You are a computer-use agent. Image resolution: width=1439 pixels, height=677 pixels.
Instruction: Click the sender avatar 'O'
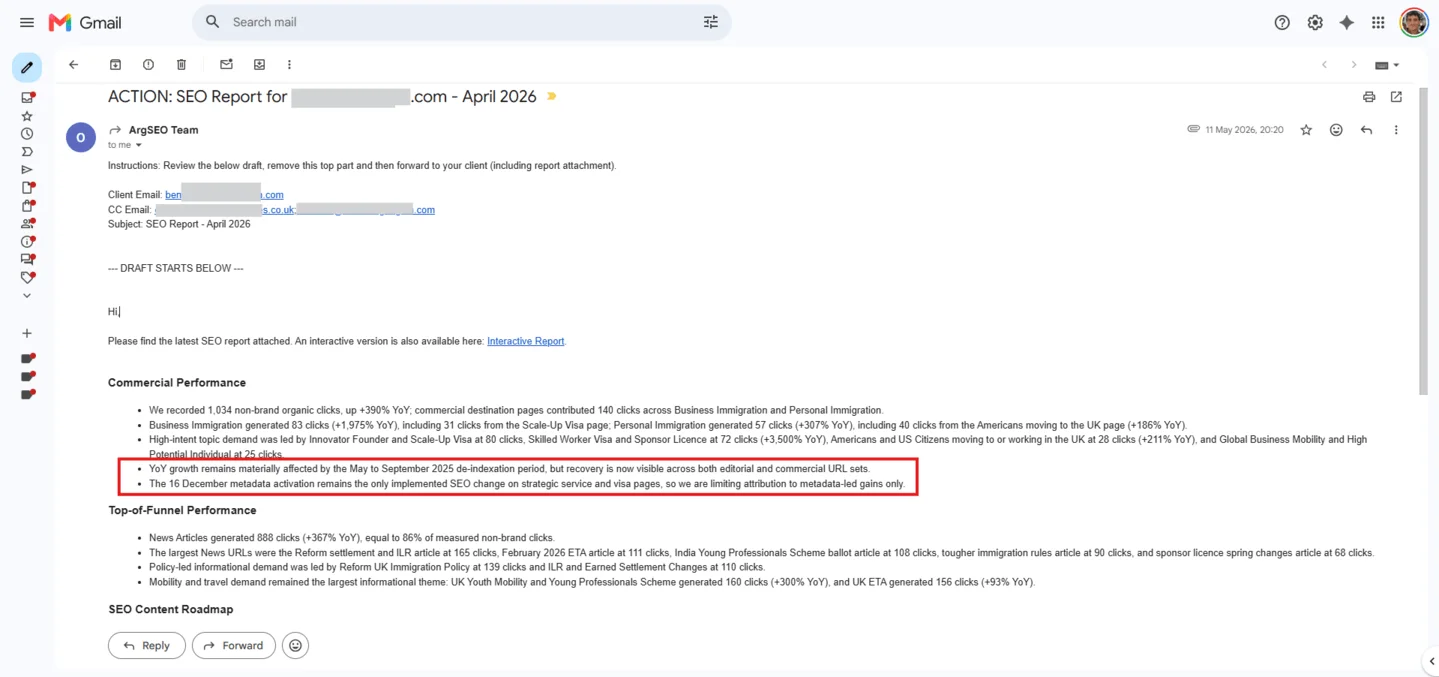tap(81, 137)
